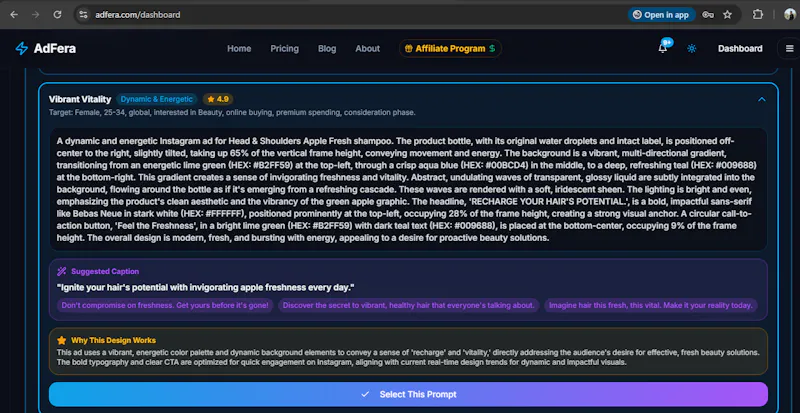Viewport: 800px width, 413px height.
Task: Go to Dashboard link in header
Action: (740, 48)
